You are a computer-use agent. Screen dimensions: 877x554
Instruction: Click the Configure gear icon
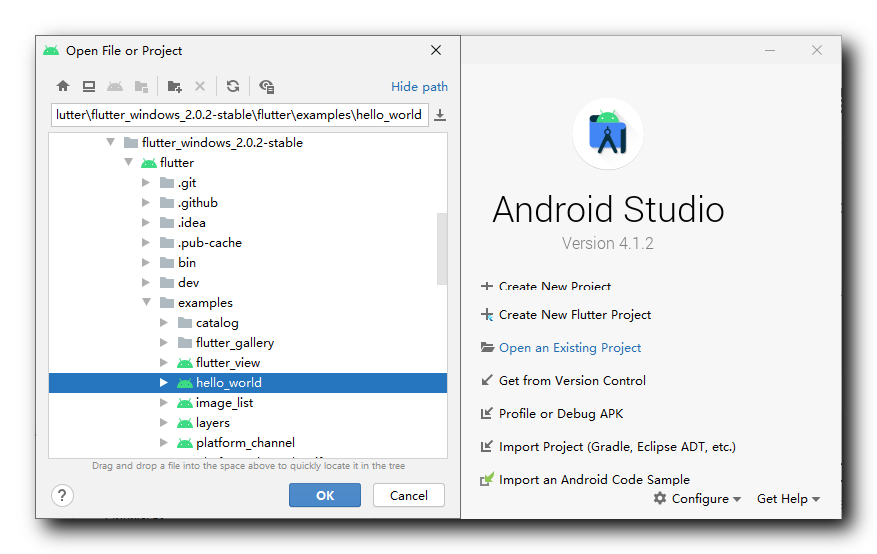tap(660, 498)
